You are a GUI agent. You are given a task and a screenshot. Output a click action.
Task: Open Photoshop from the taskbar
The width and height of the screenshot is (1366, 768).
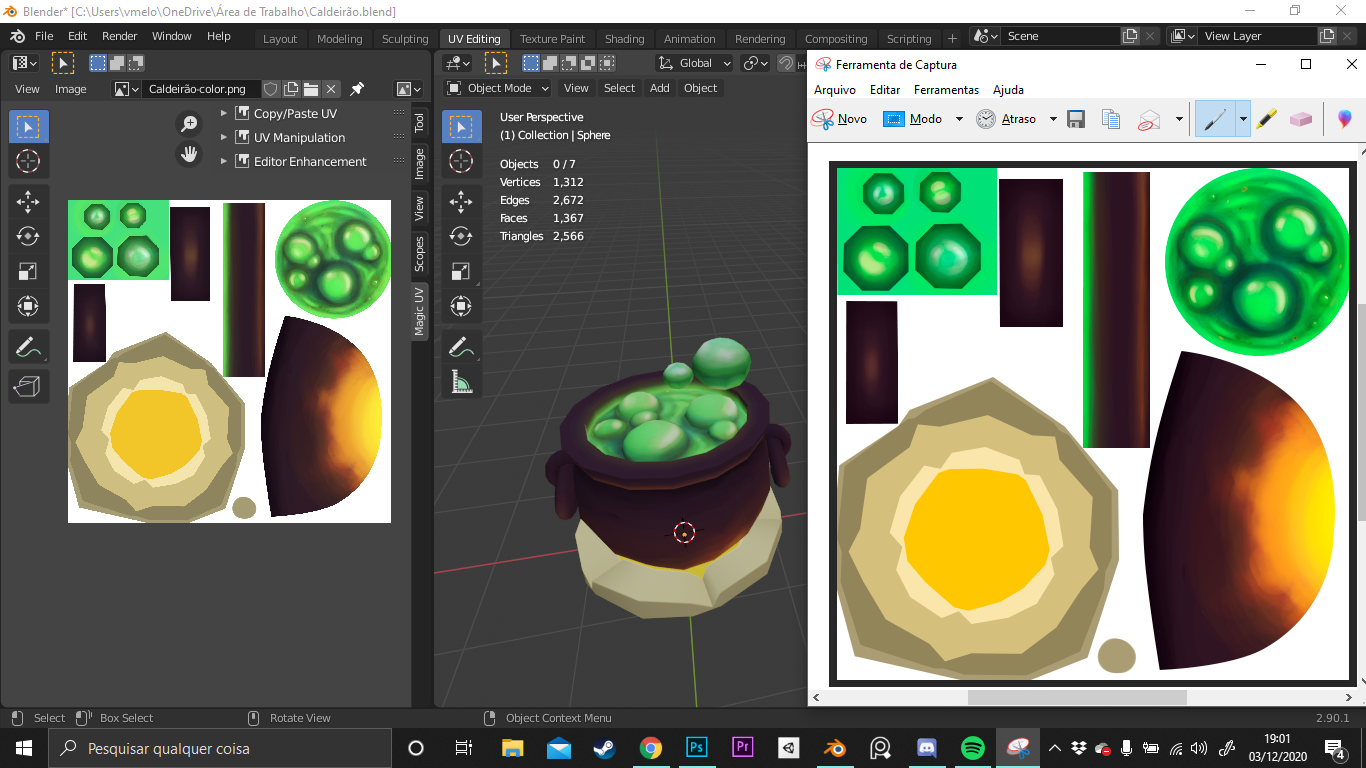click(x=697, y=747)
